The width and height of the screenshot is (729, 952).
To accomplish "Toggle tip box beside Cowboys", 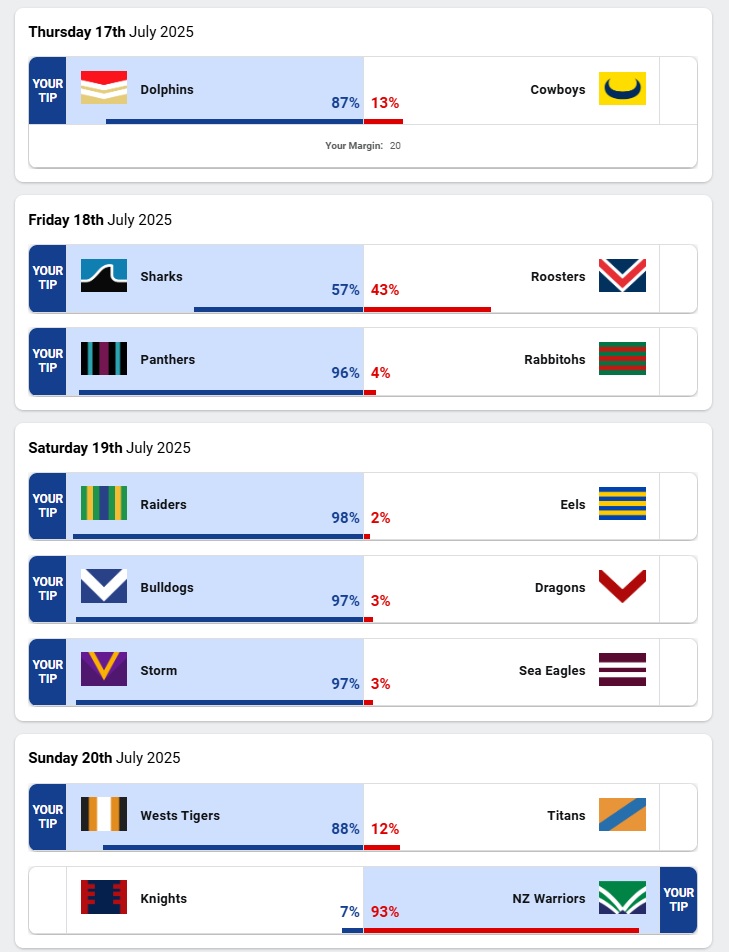I will [x=678, y=90].
